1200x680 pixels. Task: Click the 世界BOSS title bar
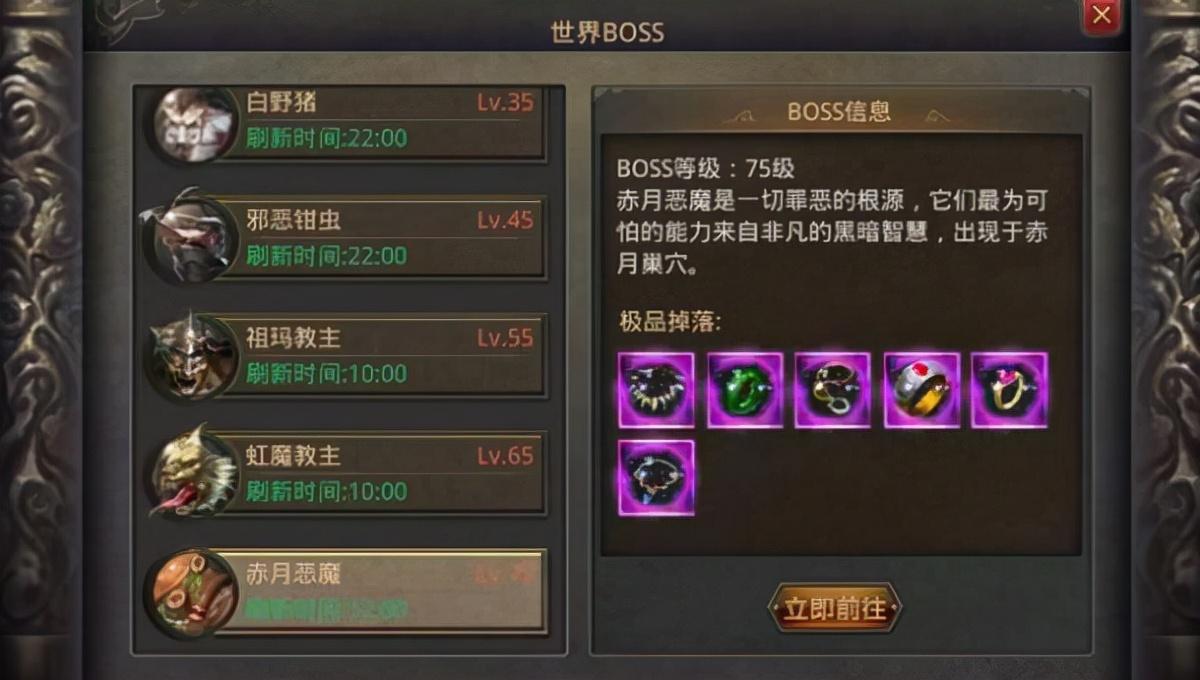click(607, 31)
